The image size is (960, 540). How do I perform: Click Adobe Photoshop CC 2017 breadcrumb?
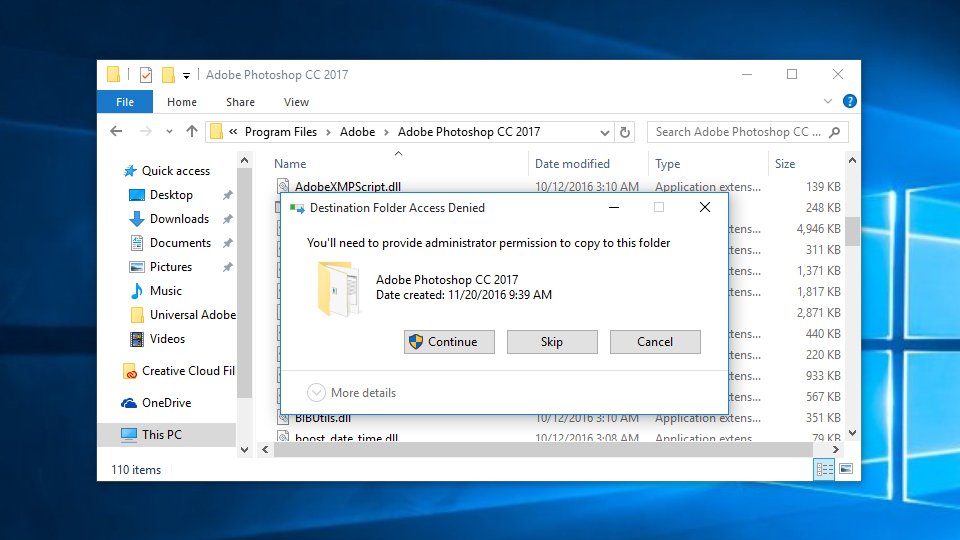click(469, 132)
